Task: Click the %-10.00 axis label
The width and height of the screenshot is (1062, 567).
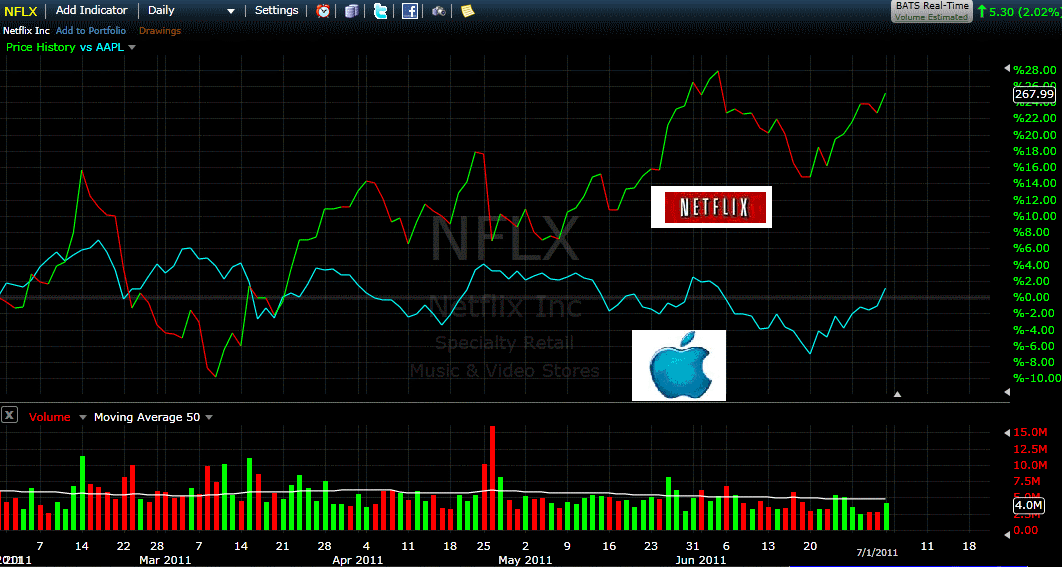Action: pyautogui.click(x=1036, y=378)
